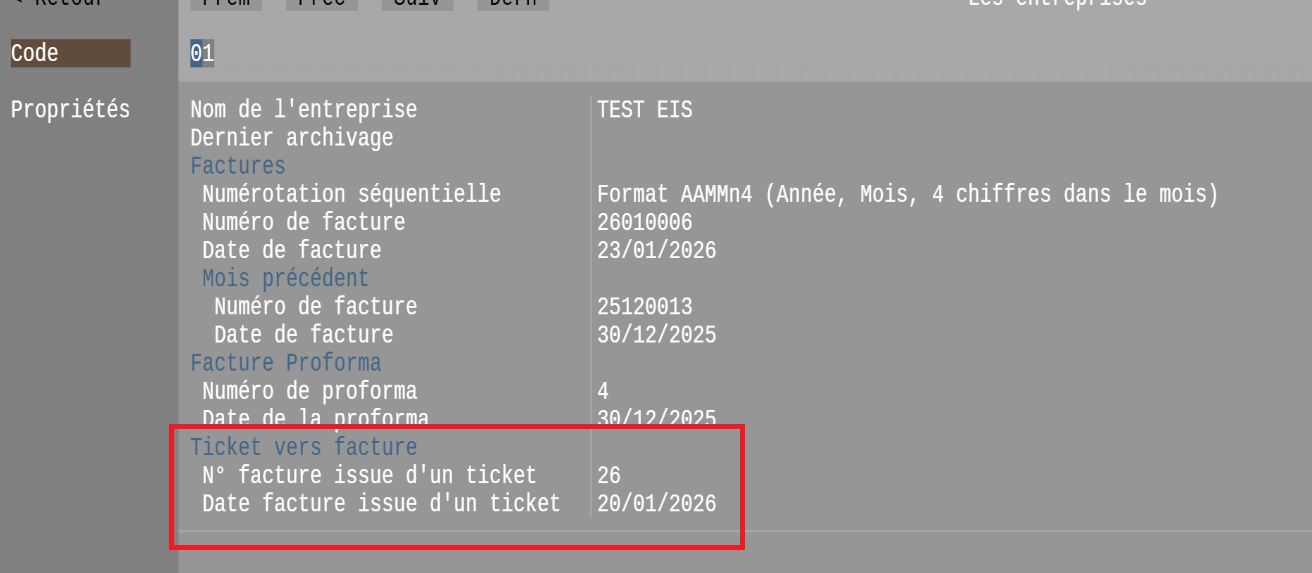The width and height of the screenshot is (1312, 573).
Task: Click invoice number 26010006
Action: [644, 222]
